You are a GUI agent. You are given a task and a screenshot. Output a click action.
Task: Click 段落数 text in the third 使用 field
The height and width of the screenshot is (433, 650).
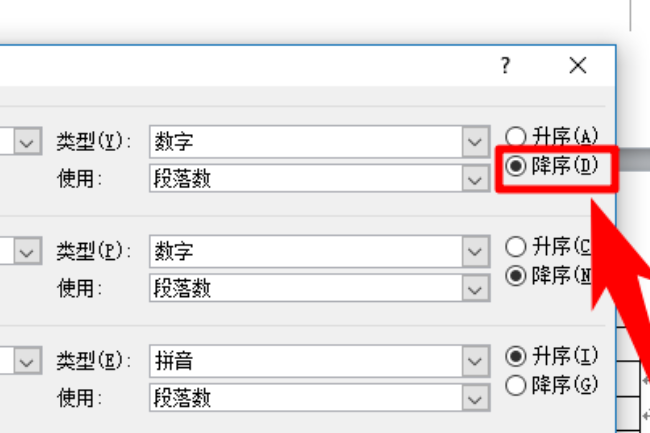[x=182, y=396]
